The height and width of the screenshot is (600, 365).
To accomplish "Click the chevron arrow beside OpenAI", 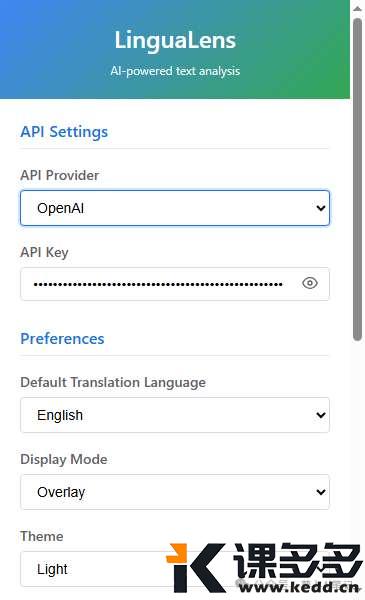I will (321, 208).
